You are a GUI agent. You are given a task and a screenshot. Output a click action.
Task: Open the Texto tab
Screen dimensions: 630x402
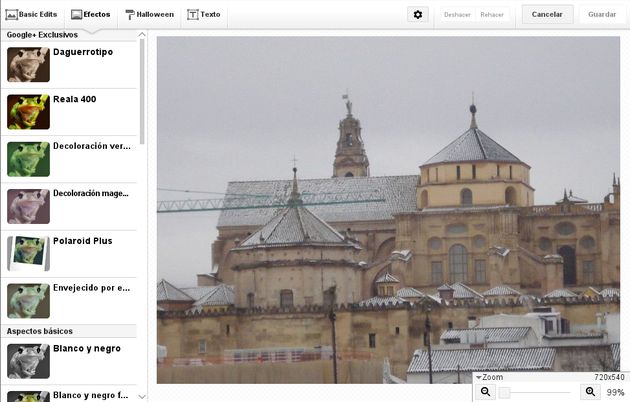[204, 14]
